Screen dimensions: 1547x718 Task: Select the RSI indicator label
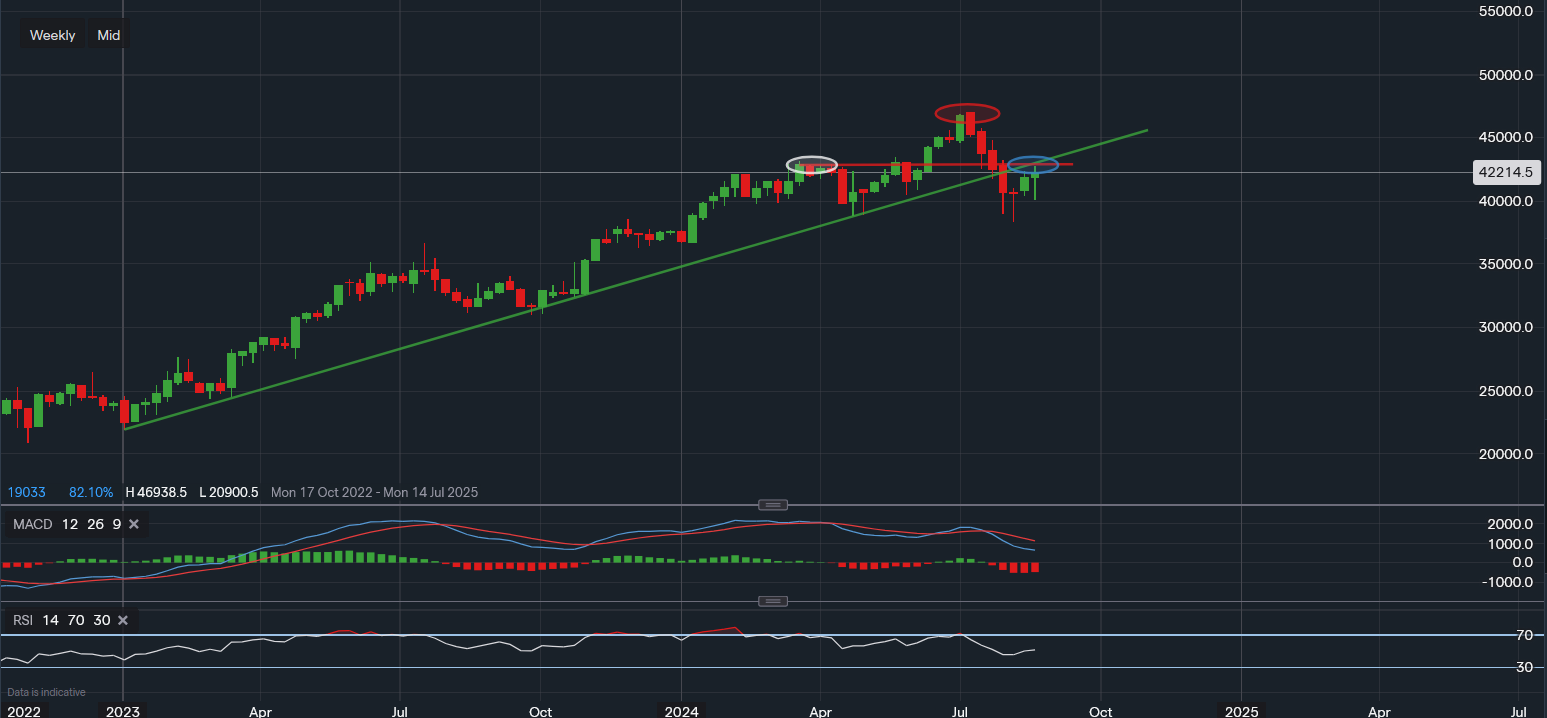click(x=22, y=620)
